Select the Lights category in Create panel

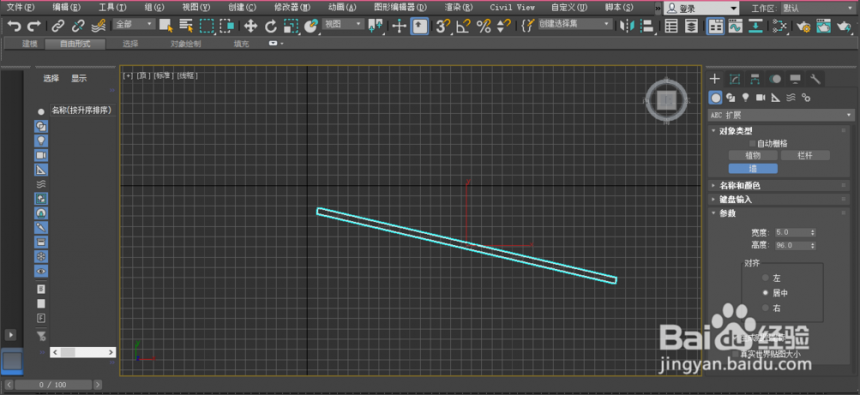pos(745,97)
